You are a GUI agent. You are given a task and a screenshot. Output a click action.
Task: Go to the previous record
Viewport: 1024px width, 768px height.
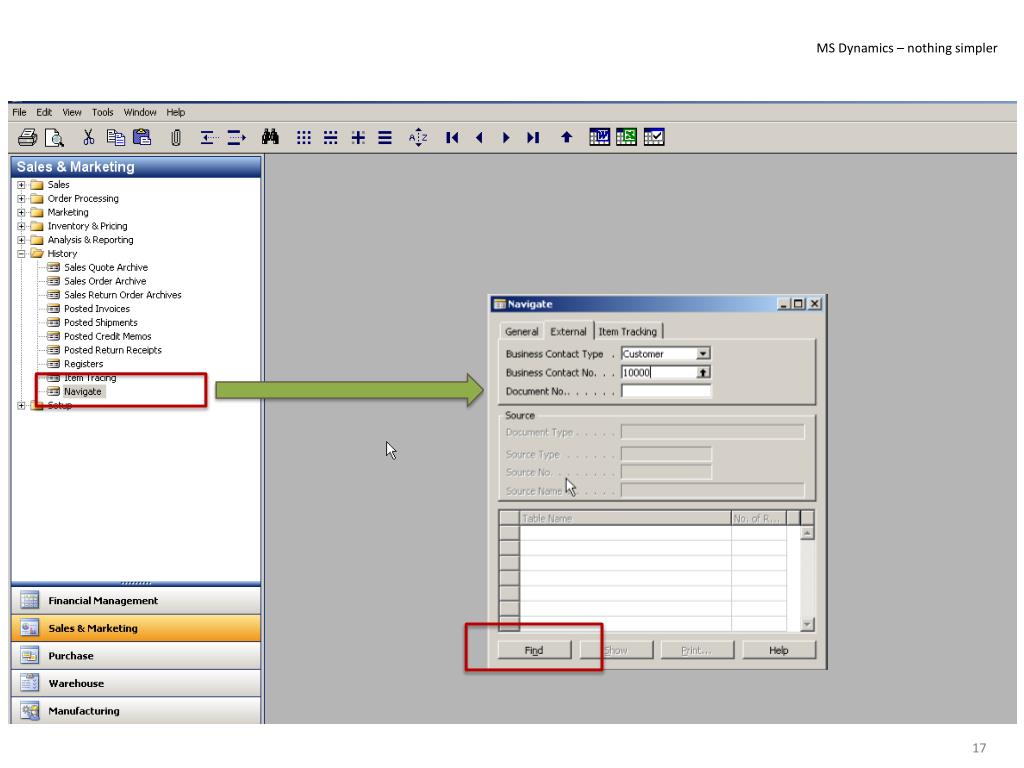point(479,137)
